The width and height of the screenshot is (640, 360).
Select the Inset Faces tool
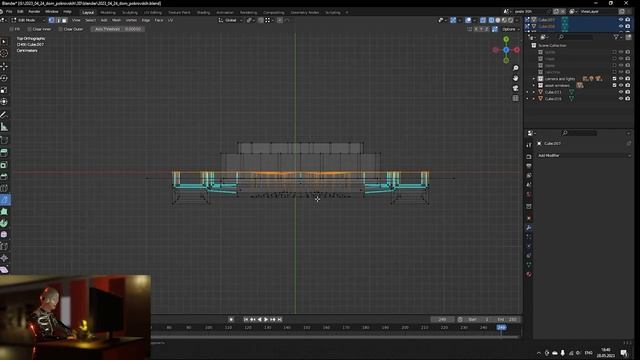(4, 165)
